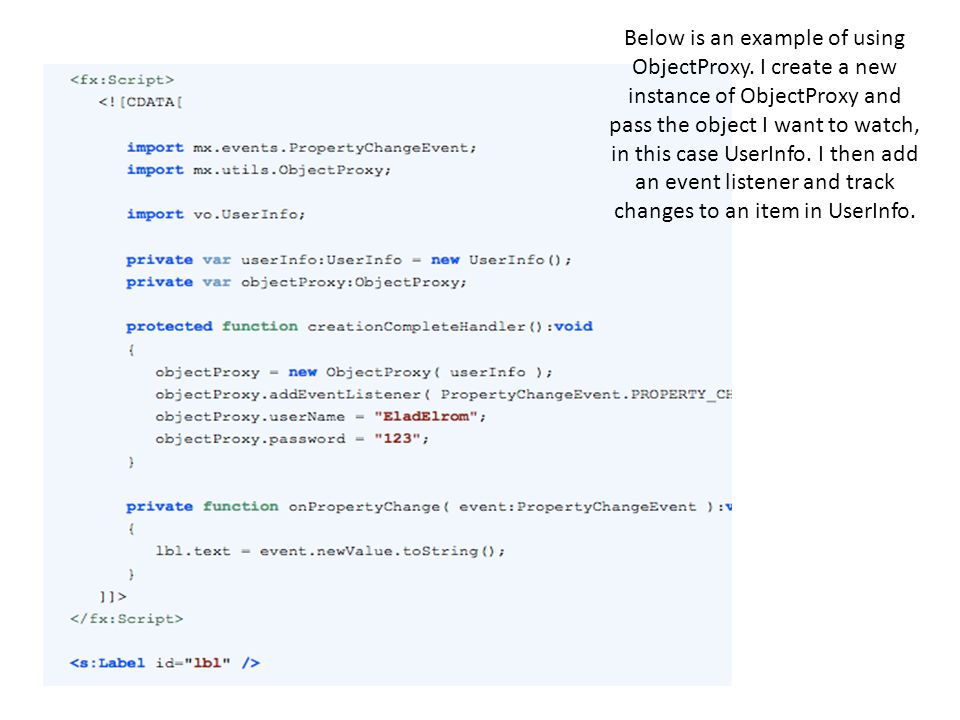Click the "EladElrom" string literal

tap(426, 416)
